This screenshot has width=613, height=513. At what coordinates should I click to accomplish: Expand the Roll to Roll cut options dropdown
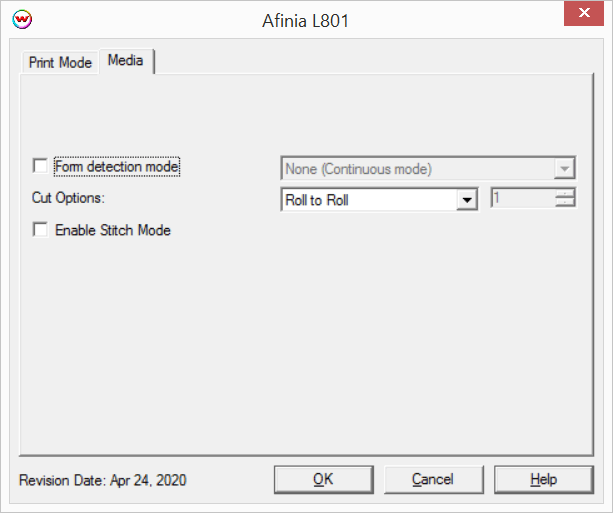point(379,200)
